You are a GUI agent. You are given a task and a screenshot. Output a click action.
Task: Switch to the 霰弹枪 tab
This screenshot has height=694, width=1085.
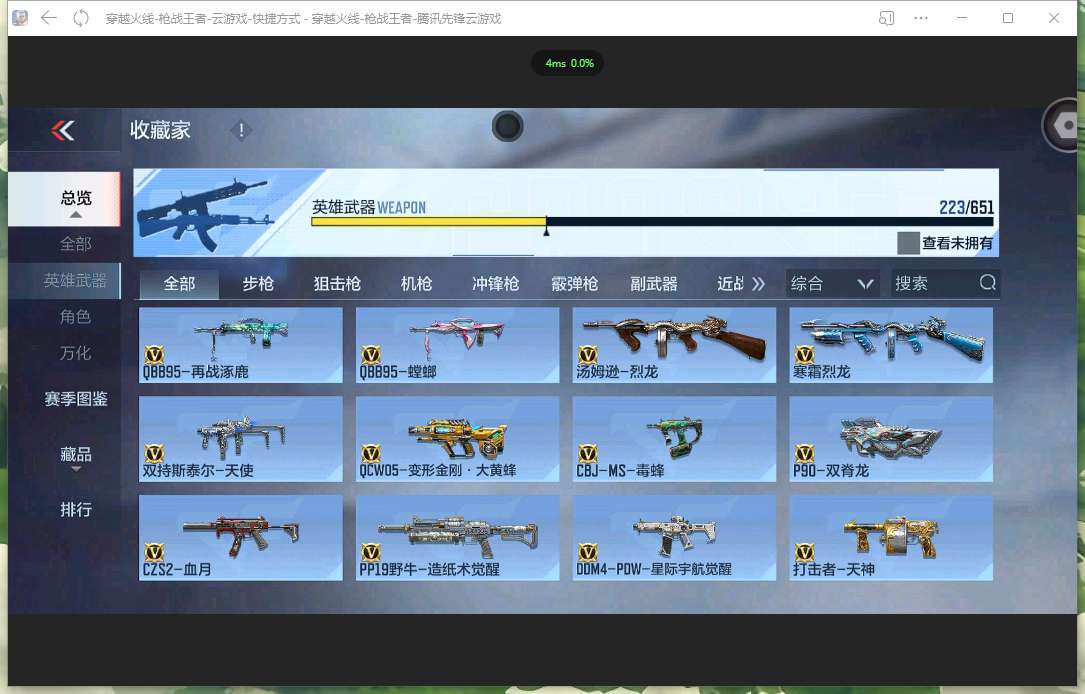point(574,284)
